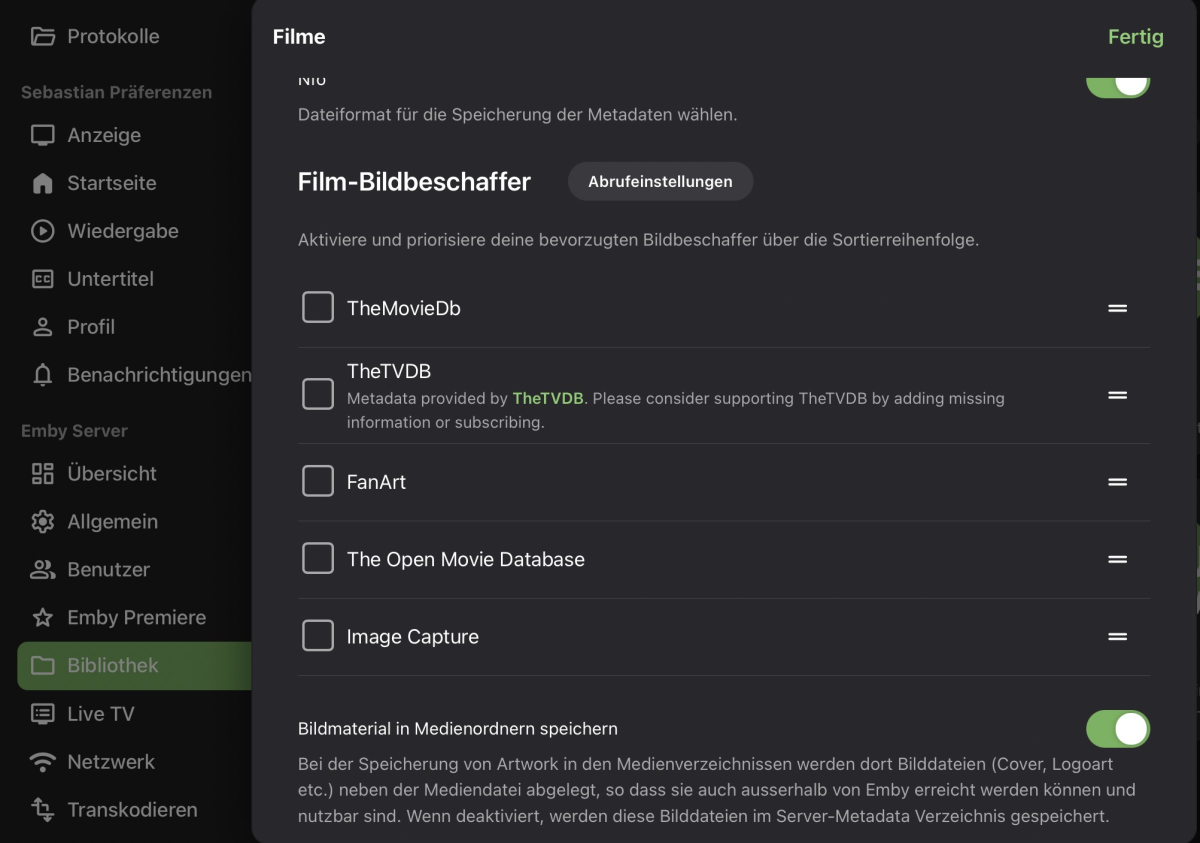The image size is (1200, 843).
Task: Turn off the Nfo metadata toggle
Action: pyautogui.click(x=1118, y=82)
